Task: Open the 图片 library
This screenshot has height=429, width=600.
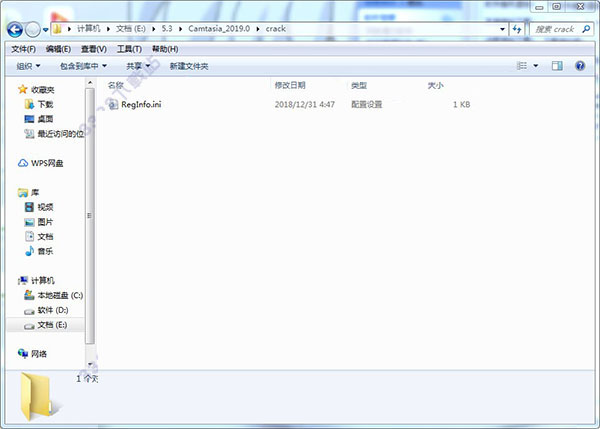Action: [46, 222]
